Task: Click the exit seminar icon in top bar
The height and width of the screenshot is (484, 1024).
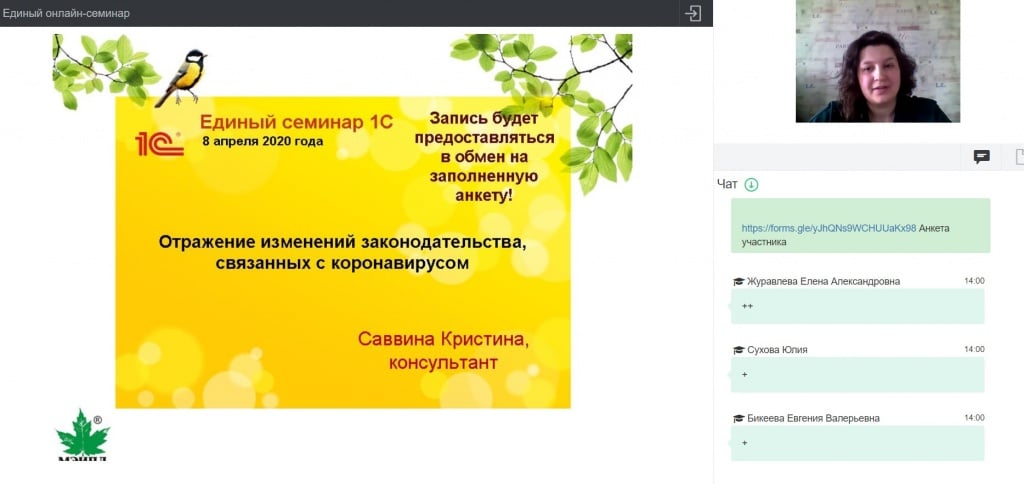Action: click(693, 13)
